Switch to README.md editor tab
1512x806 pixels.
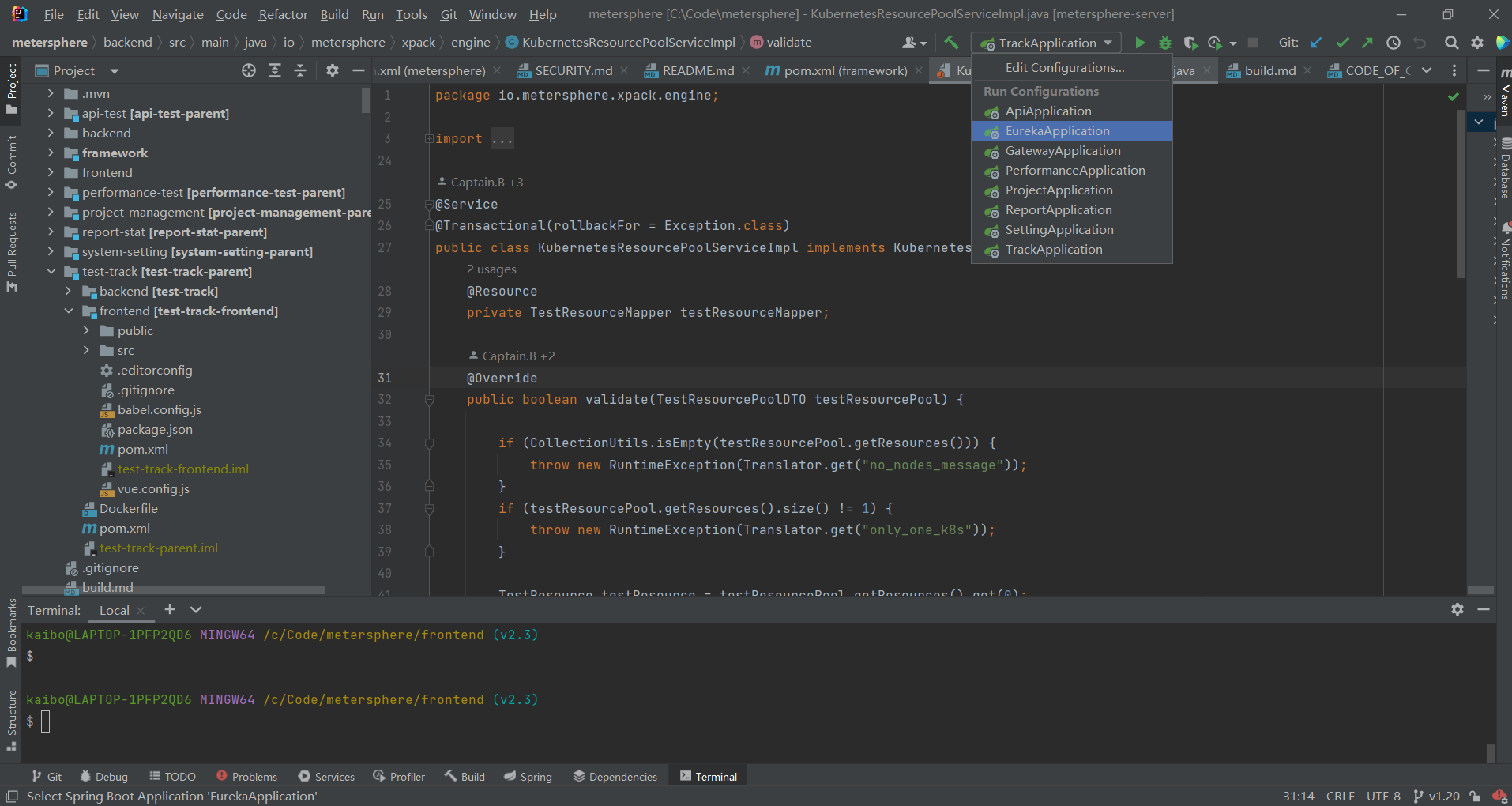[698, 71]
